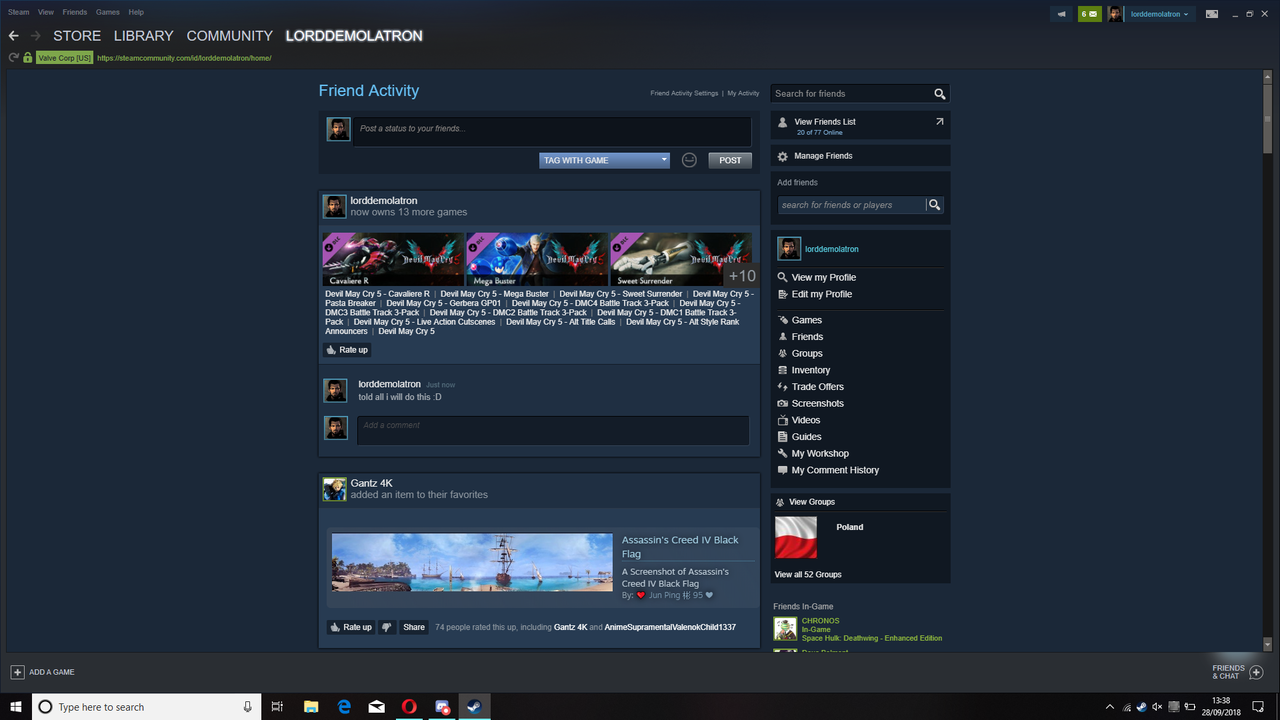This screenshot has width=1280, height=720.
Task: Click the Add friends search magnifier button
Action: [x=935, y=205]
